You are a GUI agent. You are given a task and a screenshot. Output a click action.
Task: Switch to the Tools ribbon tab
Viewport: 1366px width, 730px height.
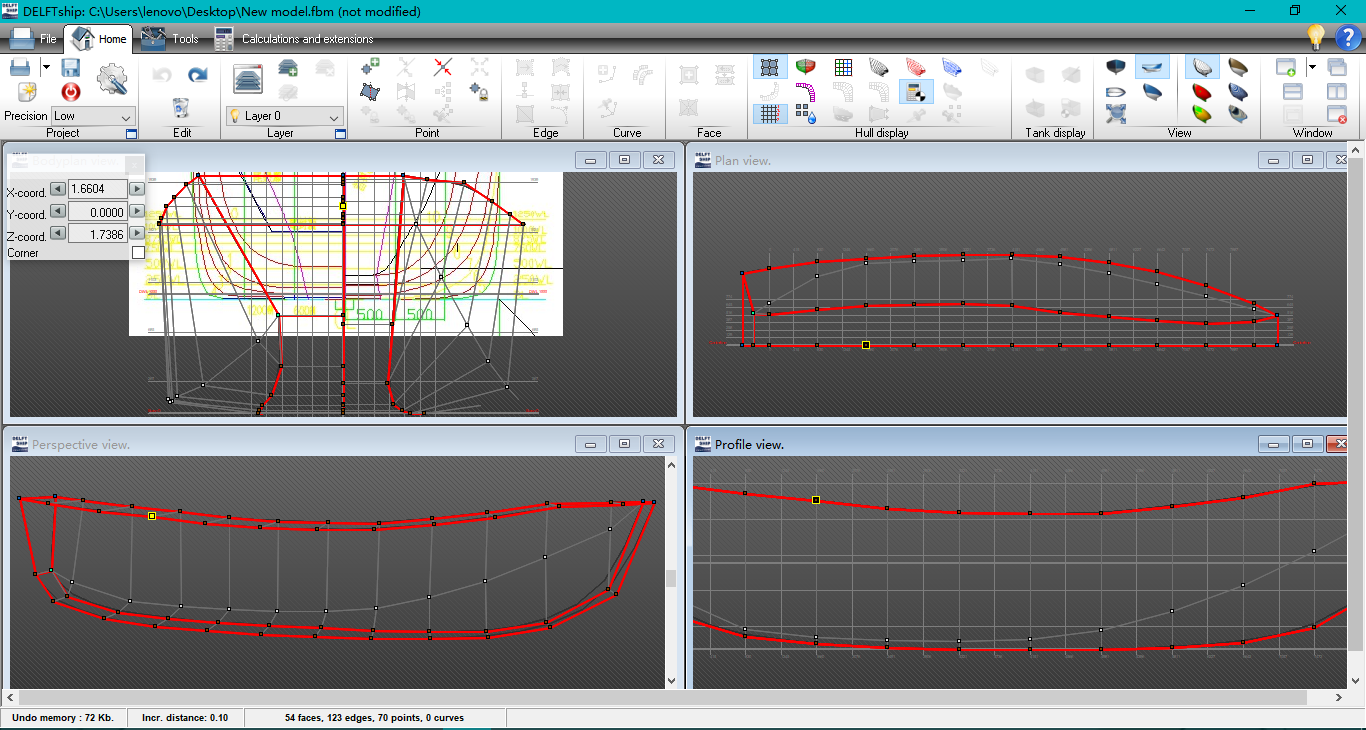pyautogui.click(x=171, y=39)
